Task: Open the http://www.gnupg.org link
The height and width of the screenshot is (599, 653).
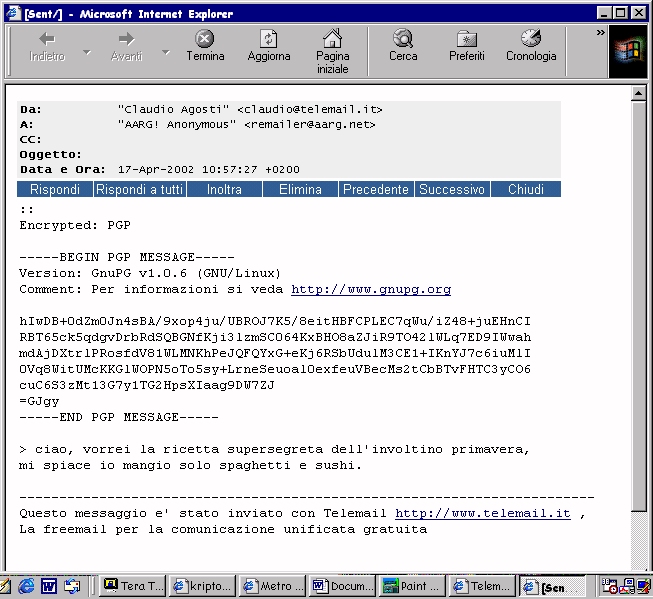Action: 371,289
